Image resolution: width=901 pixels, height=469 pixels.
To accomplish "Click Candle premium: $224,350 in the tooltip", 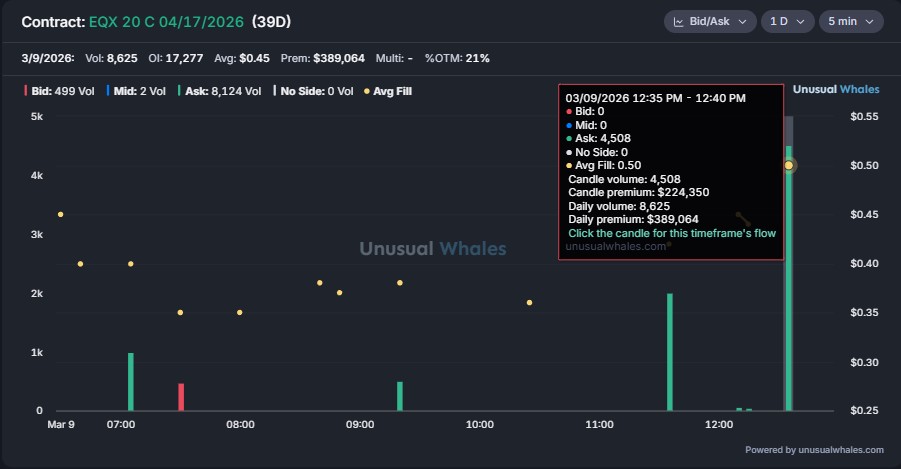I will pyautogui.click(x=638, y=193).
